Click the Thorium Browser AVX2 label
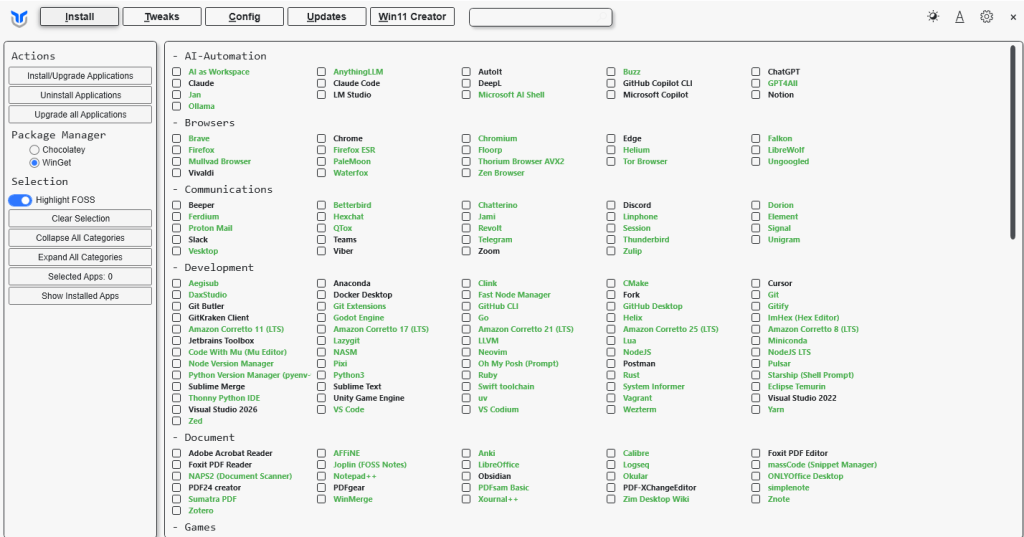Viewport: 1024px width, 537px height. [x=520, y=161]
